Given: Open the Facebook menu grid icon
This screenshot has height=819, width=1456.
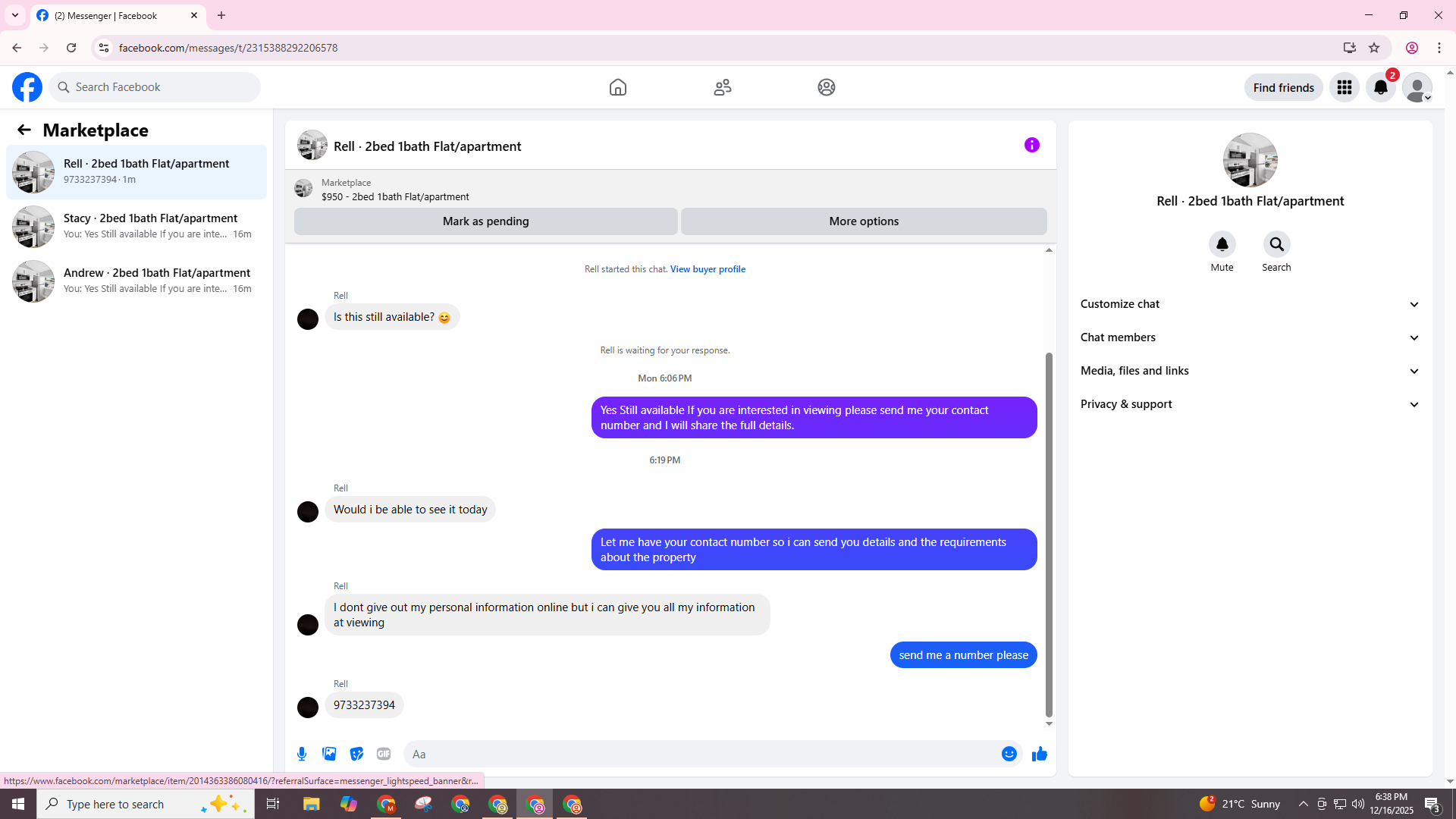Looking at the screenshot, I should (1345, 87).
